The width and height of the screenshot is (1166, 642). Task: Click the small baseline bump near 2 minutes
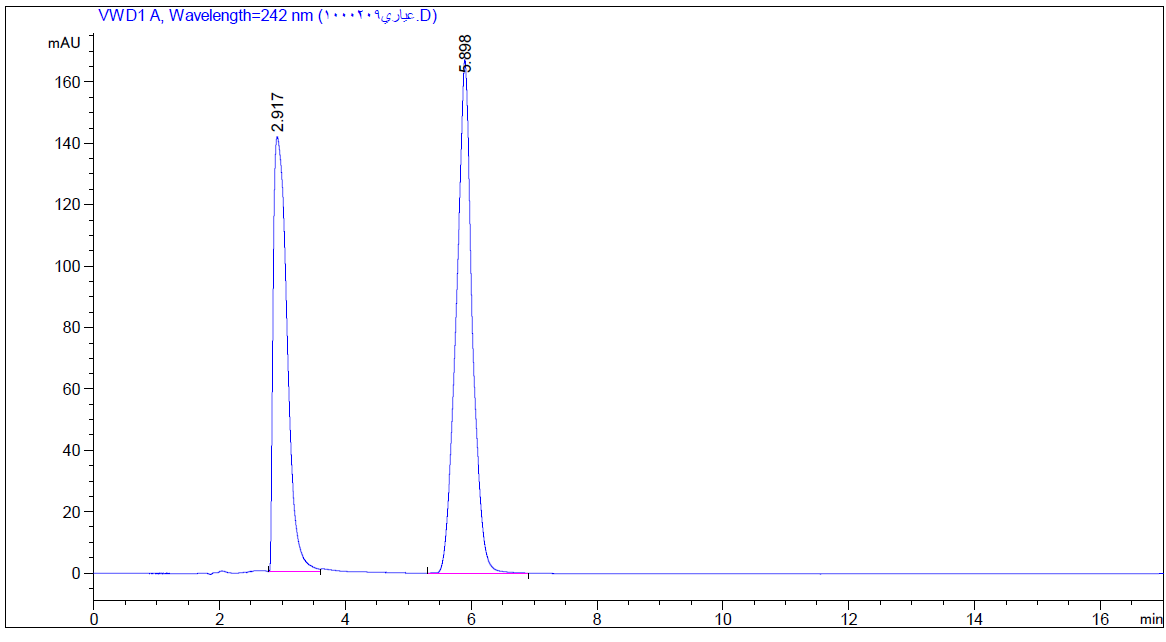[x=222, y=571]
